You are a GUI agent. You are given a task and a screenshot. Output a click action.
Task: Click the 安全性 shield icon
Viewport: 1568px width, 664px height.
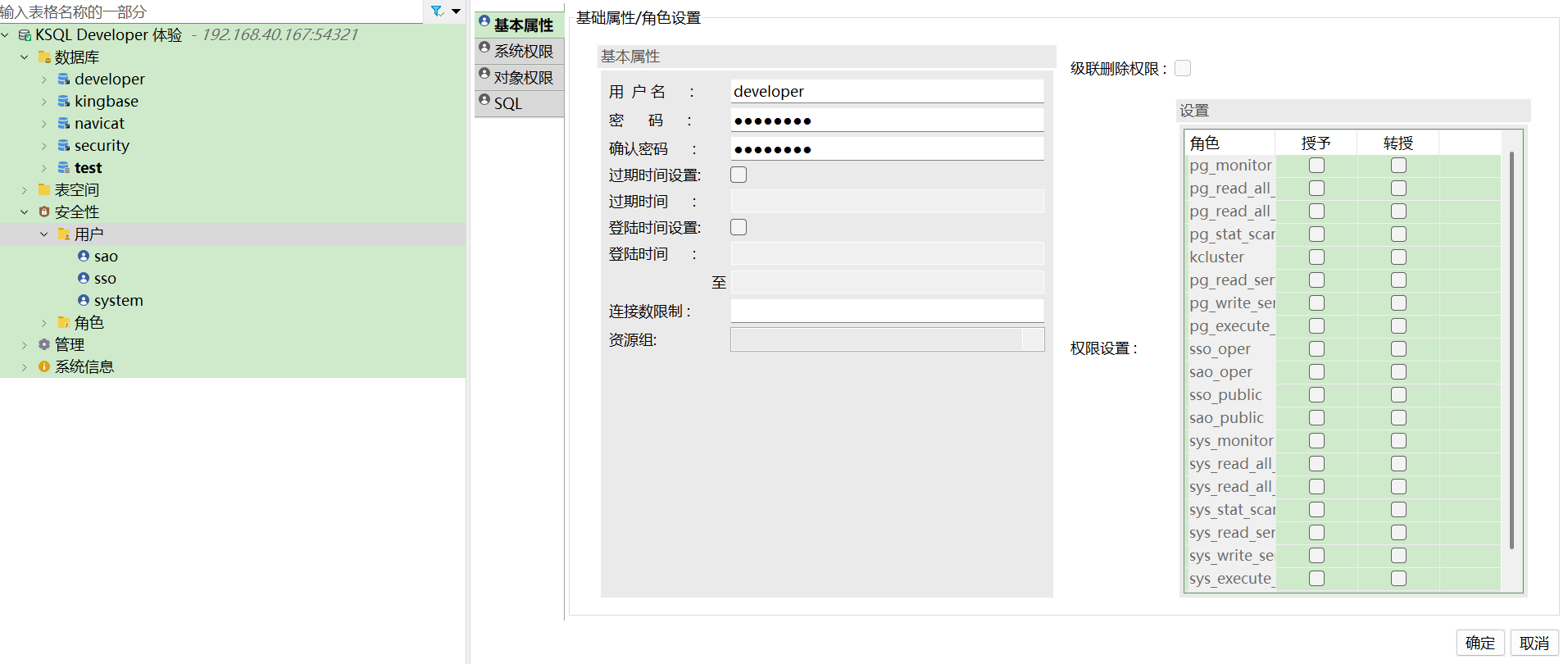(44, 212)
